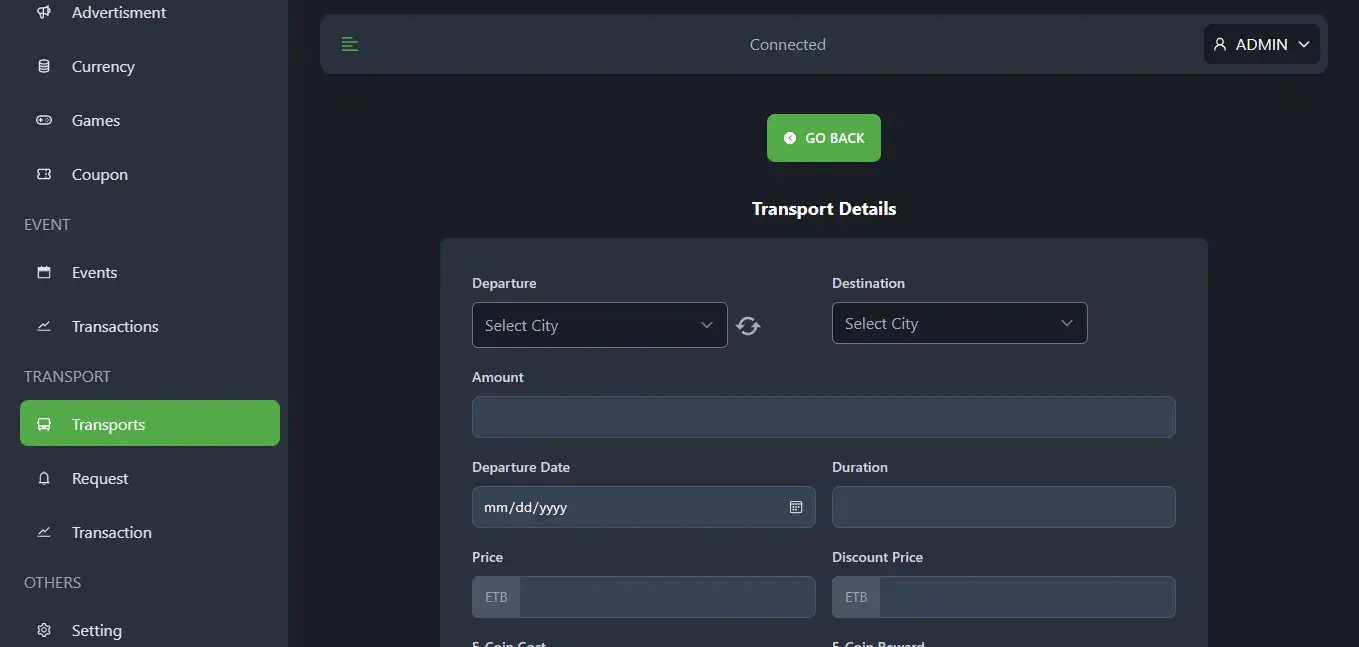Image resolution: width=1359 pixels, height=647 pixels.
Task: Click the refresh icon beside Departure dropdown
Action: tap(748, 326)
